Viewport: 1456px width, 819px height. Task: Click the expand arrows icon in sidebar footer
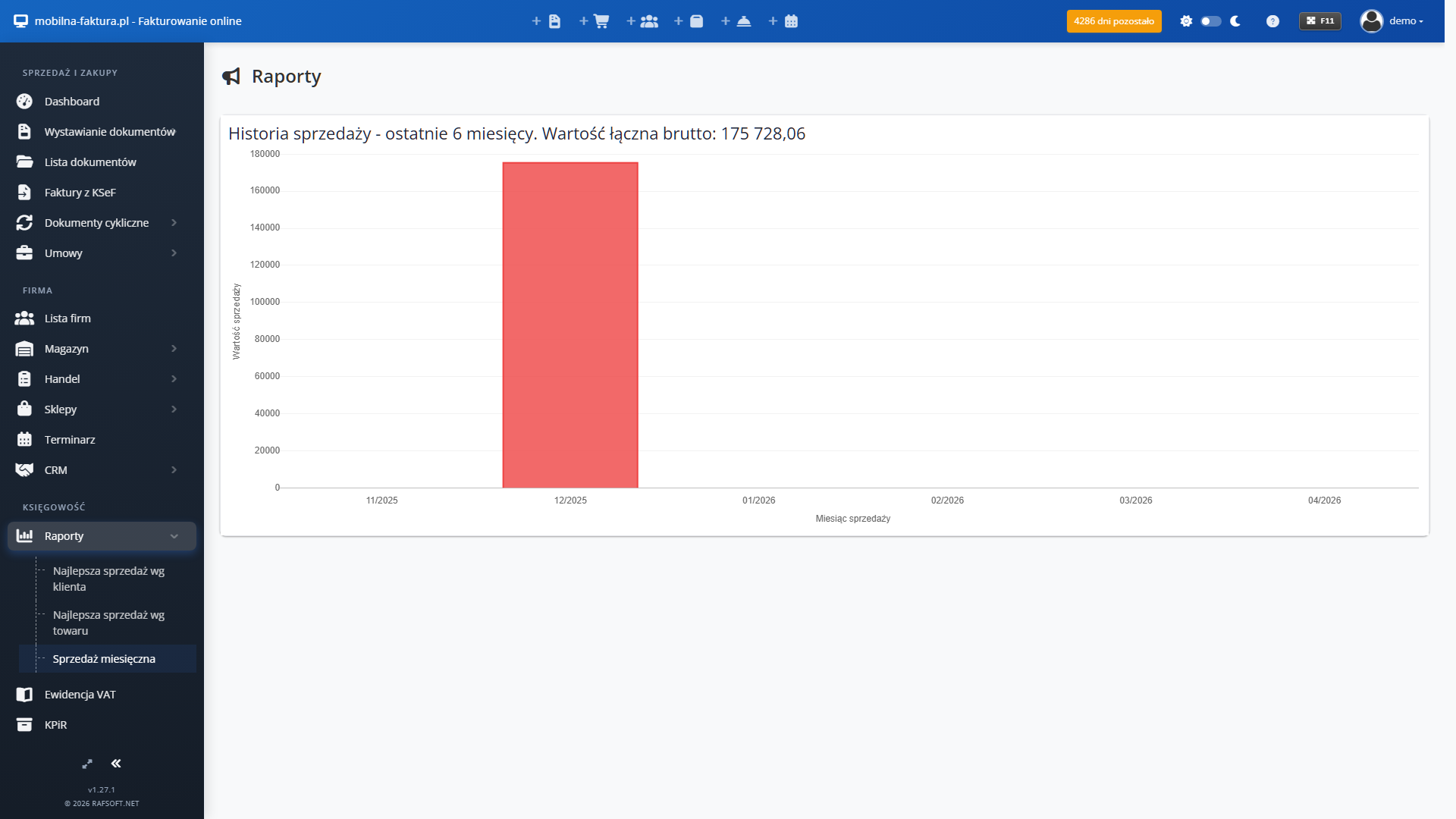tap(87, 764)
